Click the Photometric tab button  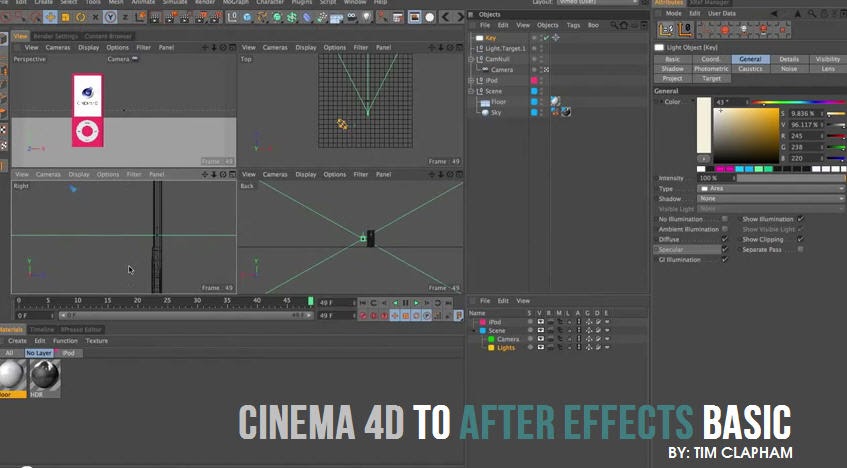pos(711,69)
